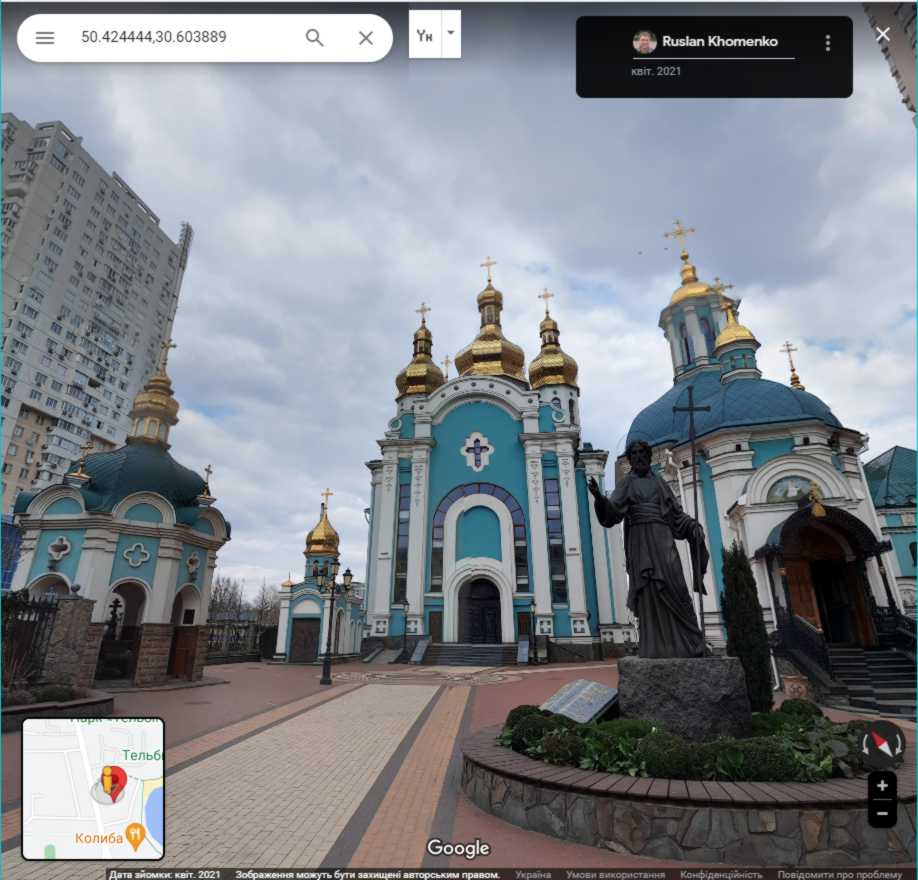Open Ruslan Khomenko's contributor profile link

point(719,42)
